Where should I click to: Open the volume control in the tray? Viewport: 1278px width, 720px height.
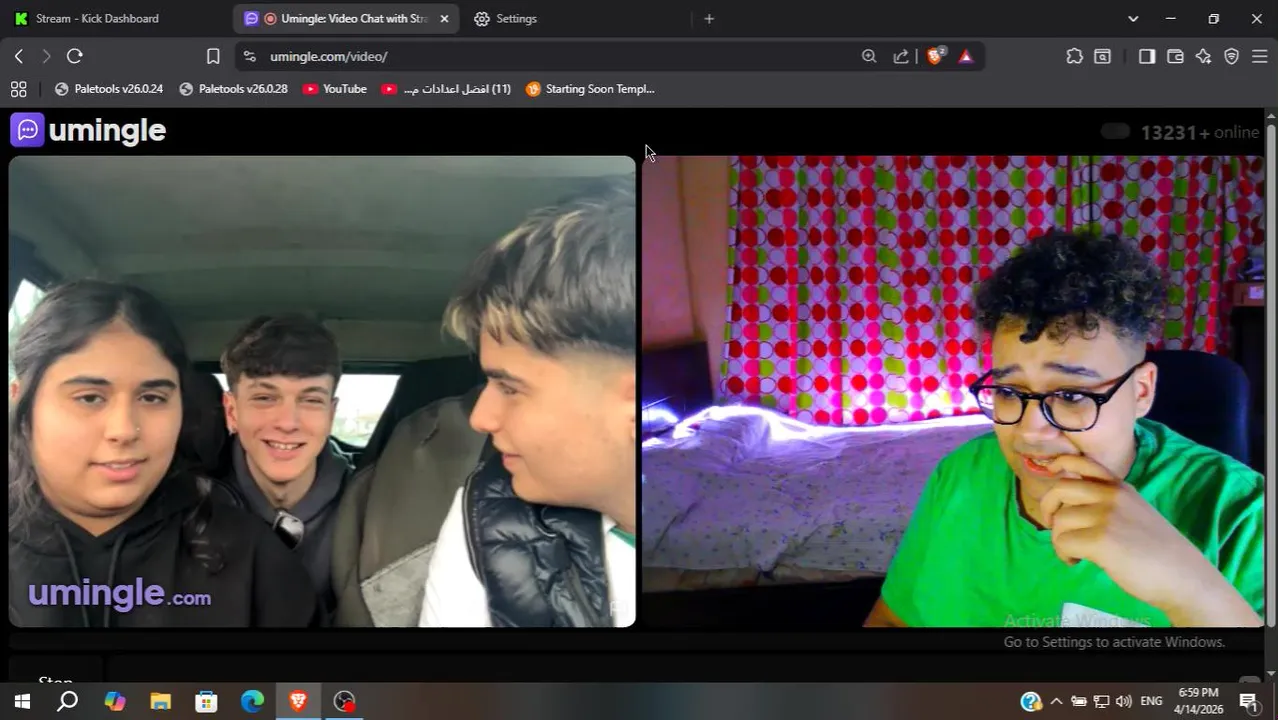click(x=1123, y=701)
